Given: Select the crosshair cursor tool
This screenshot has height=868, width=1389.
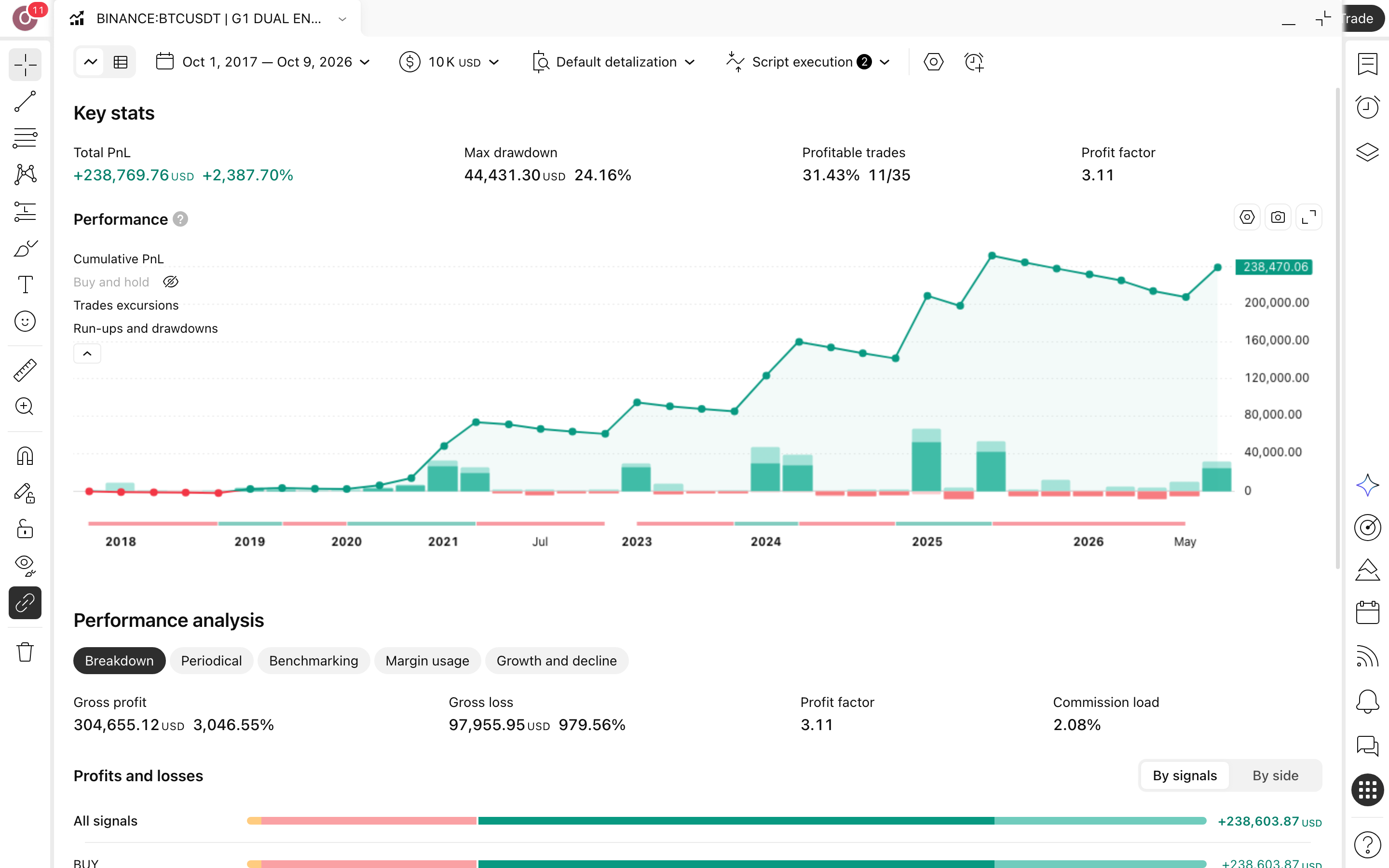Looking at the screenshot, I should click(25, 65).
